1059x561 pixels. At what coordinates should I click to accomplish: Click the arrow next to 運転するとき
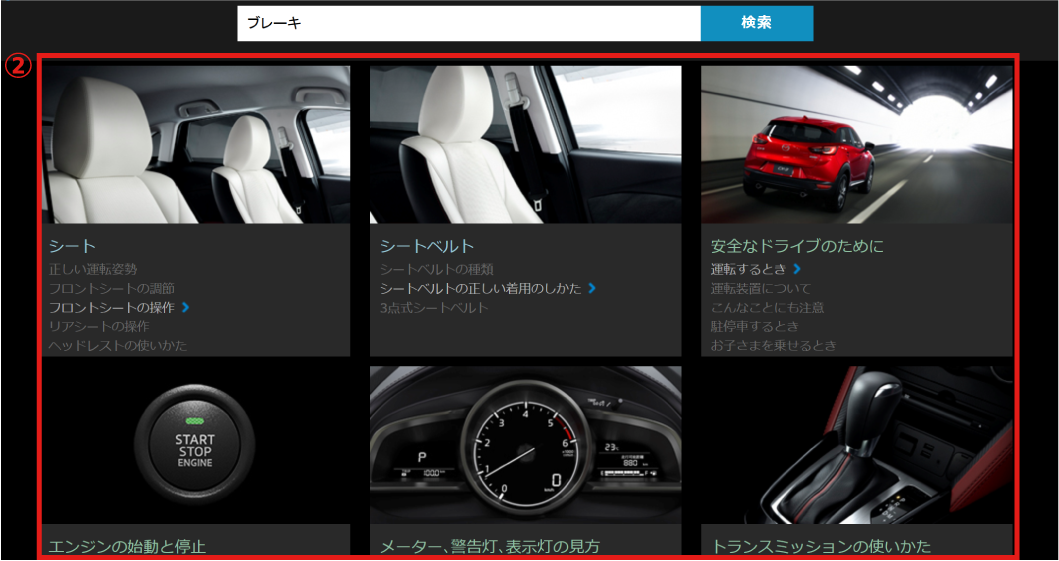[x=796, y=269]
